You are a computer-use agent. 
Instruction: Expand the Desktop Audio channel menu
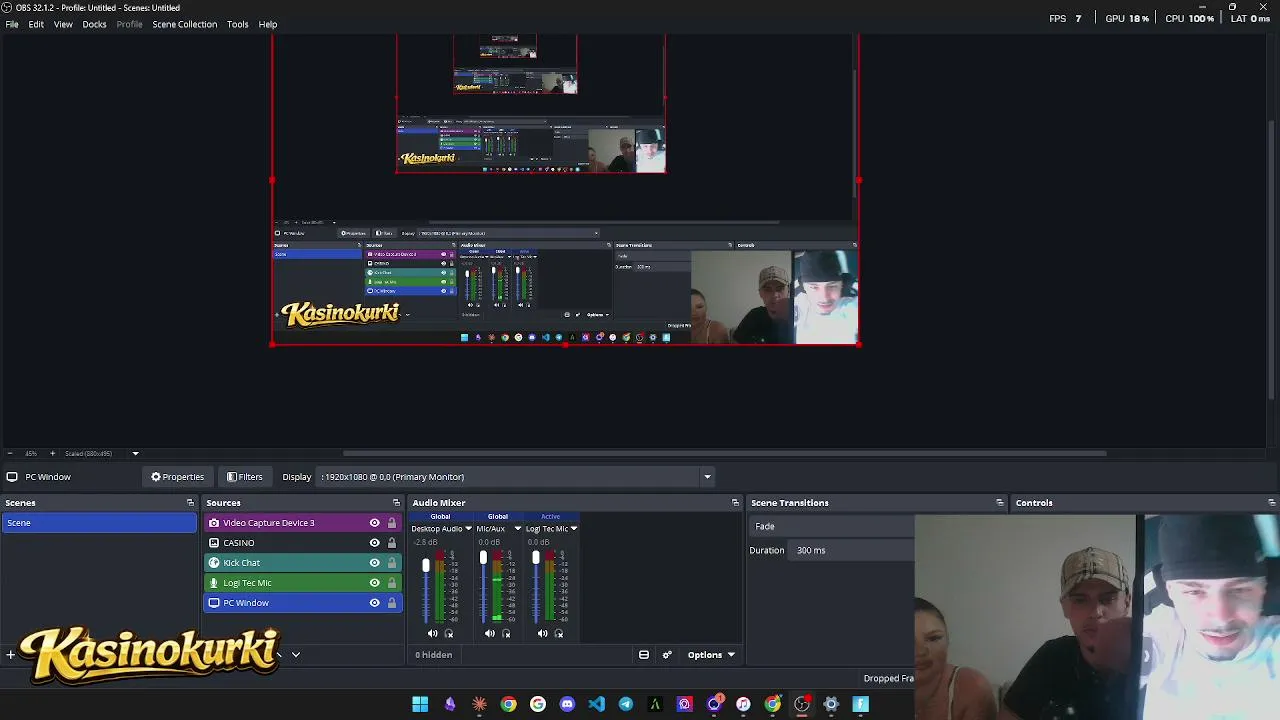coord(467,529)
